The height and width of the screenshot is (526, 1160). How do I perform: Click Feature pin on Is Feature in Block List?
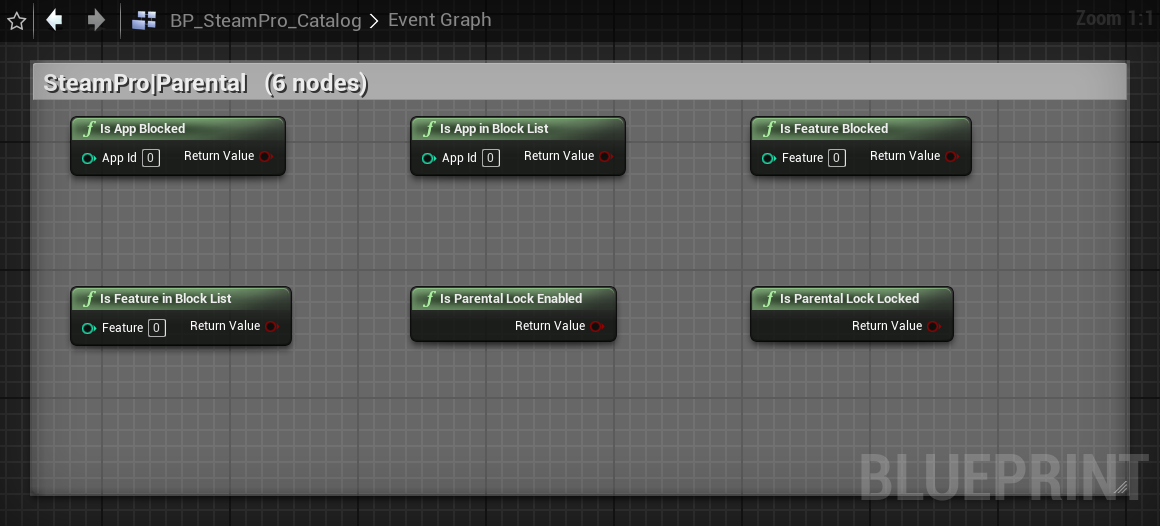pos(88,328)
